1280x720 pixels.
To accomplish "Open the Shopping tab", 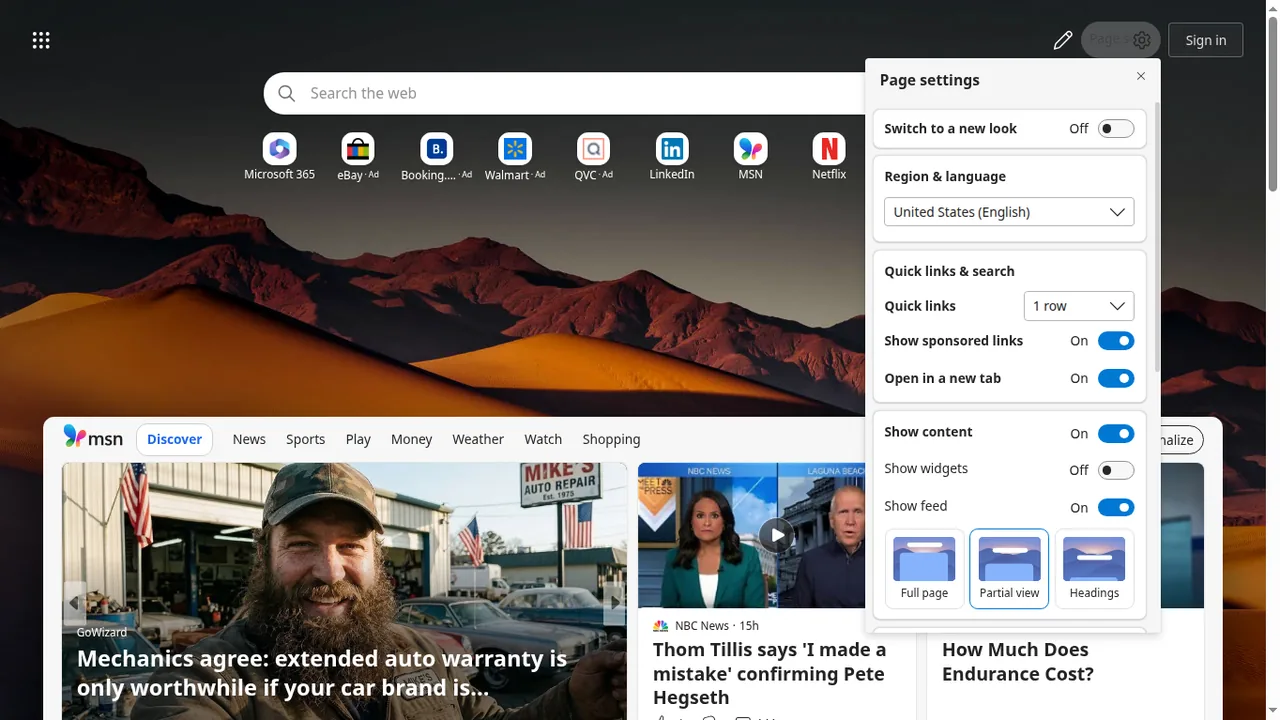I will [611, 439].
